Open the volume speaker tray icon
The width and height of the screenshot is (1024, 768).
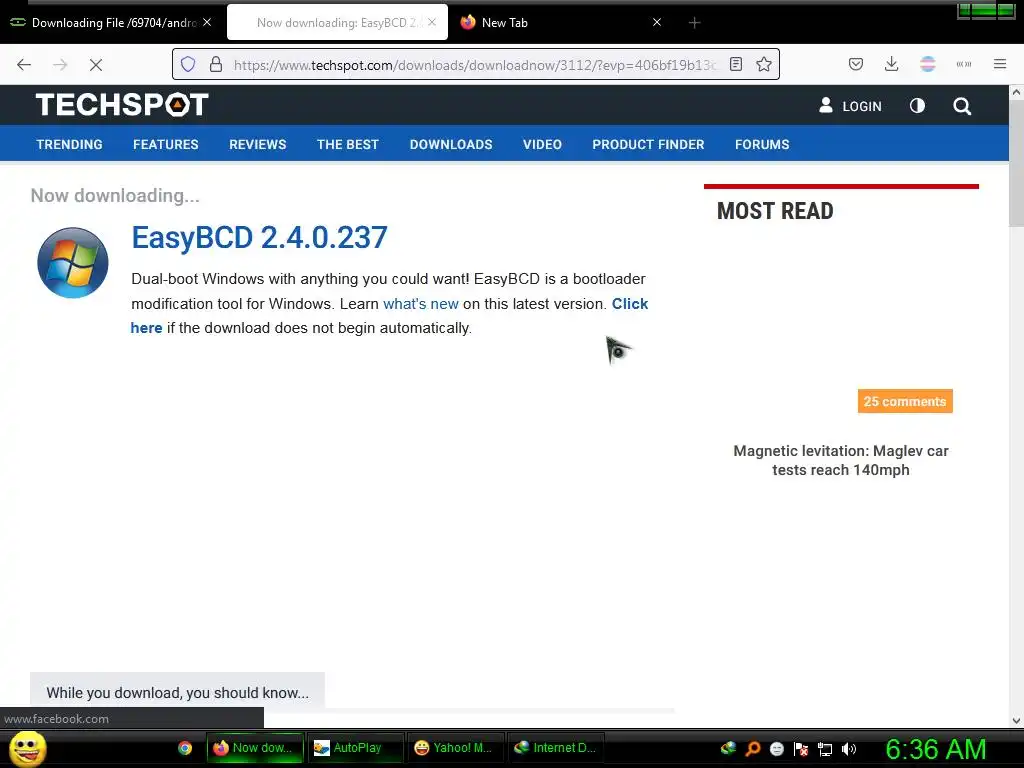pyautogui.click(x=849, y=749)
